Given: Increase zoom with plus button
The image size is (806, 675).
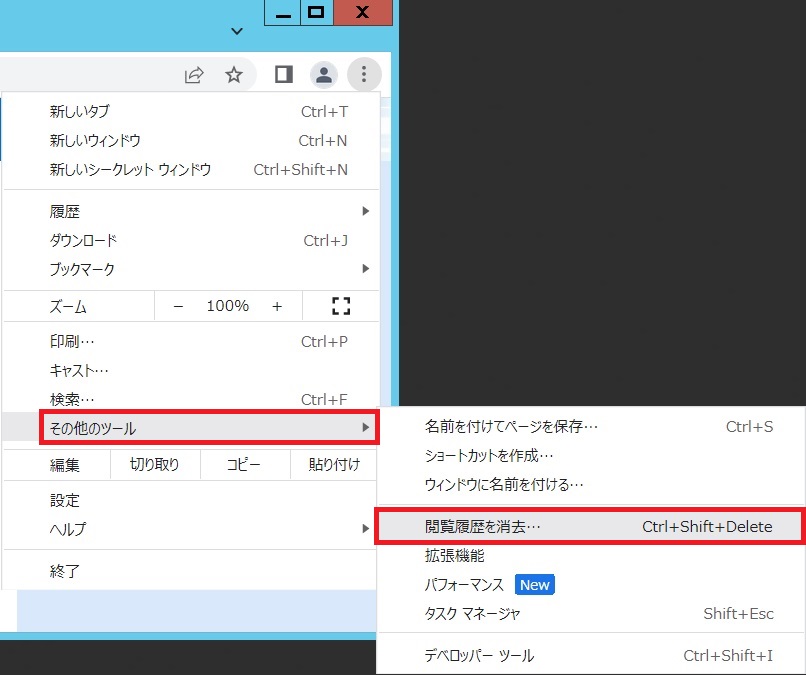Looking at the screenshot, I should tap(277, 306).
